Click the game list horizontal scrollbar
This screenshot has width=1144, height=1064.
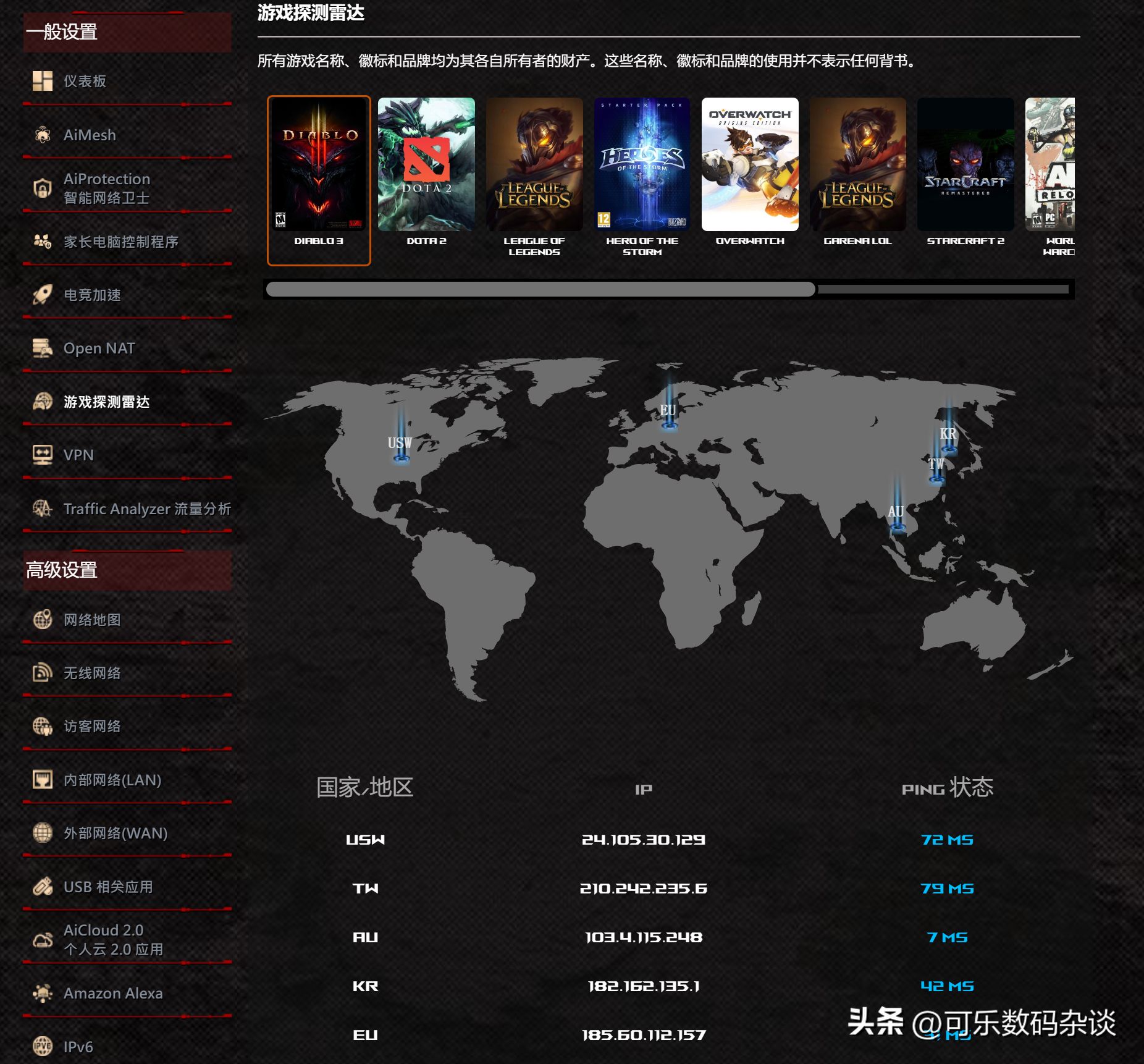click(x=540, y=289)
